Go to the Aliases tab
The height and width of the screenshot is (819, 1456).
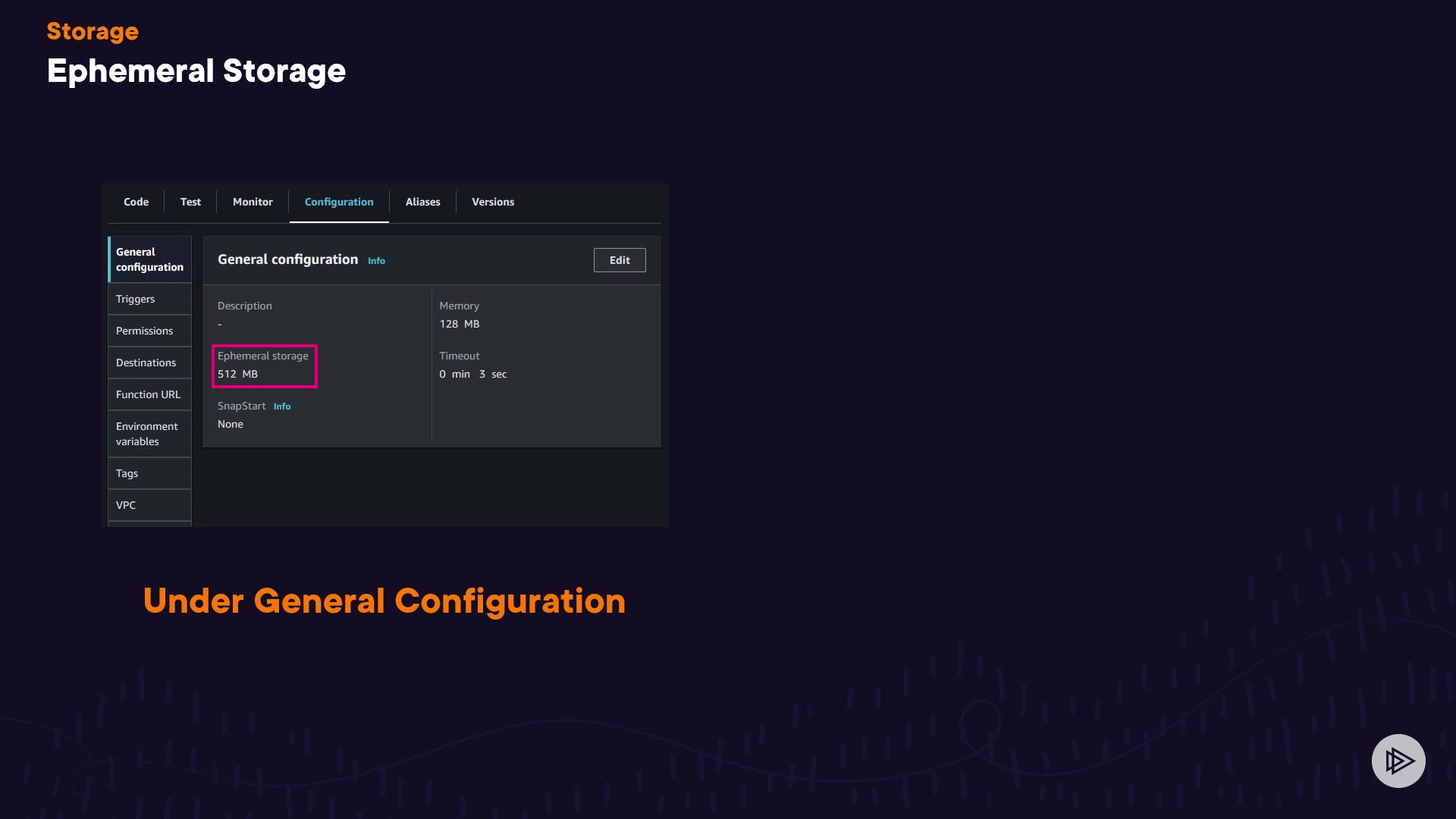point(422,202)
